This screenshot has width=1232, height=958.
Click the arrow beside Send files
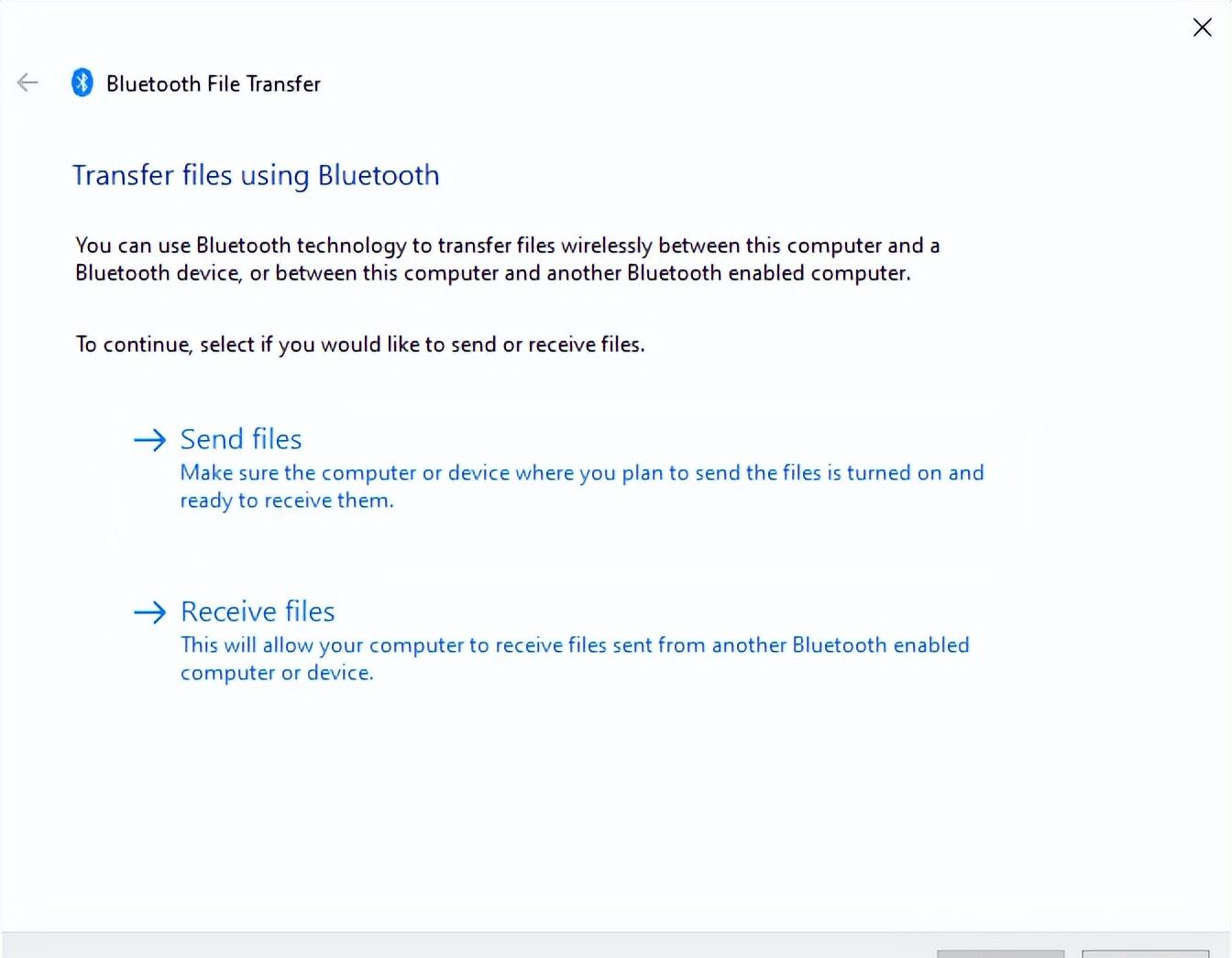(149, 440)
